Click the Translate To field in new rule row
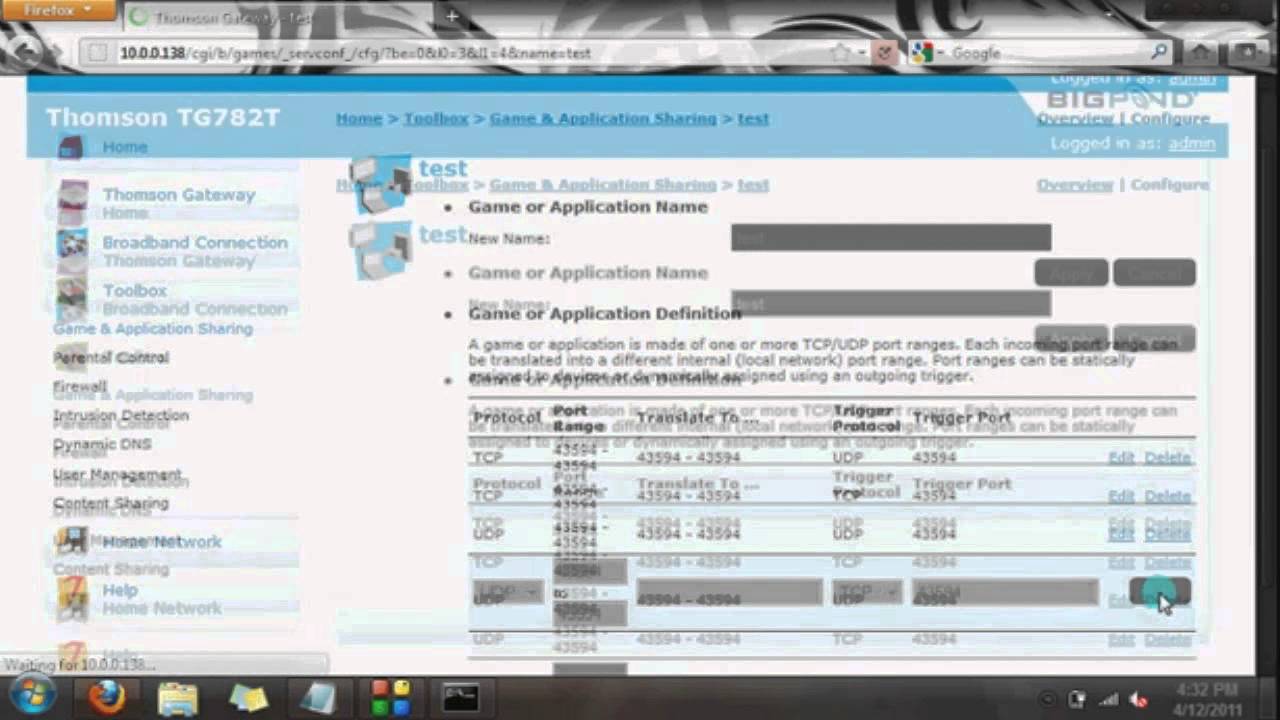This screenshot has height=720, width=1280. (729, 592)
